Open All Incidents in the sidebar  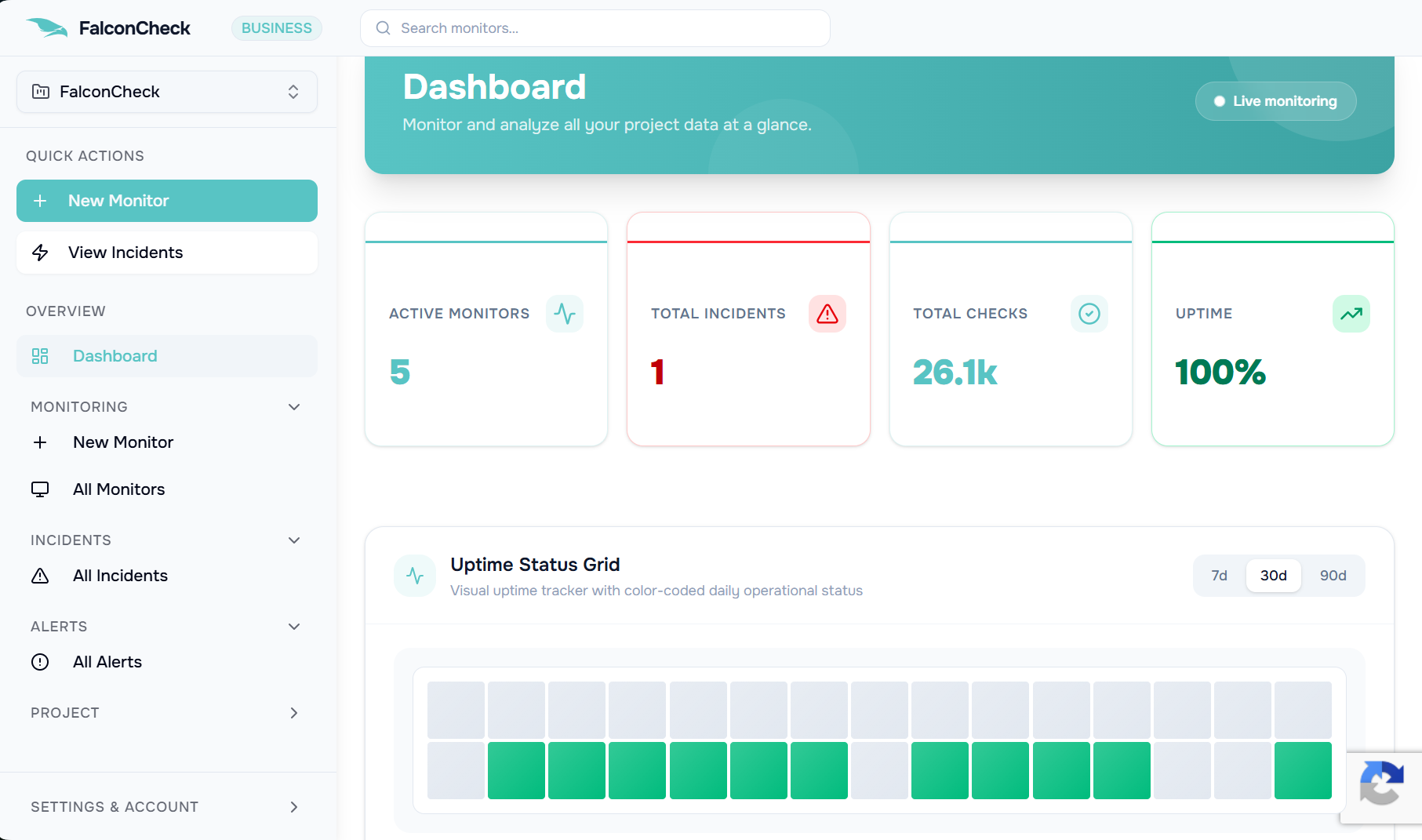click(x=167, y=576)
